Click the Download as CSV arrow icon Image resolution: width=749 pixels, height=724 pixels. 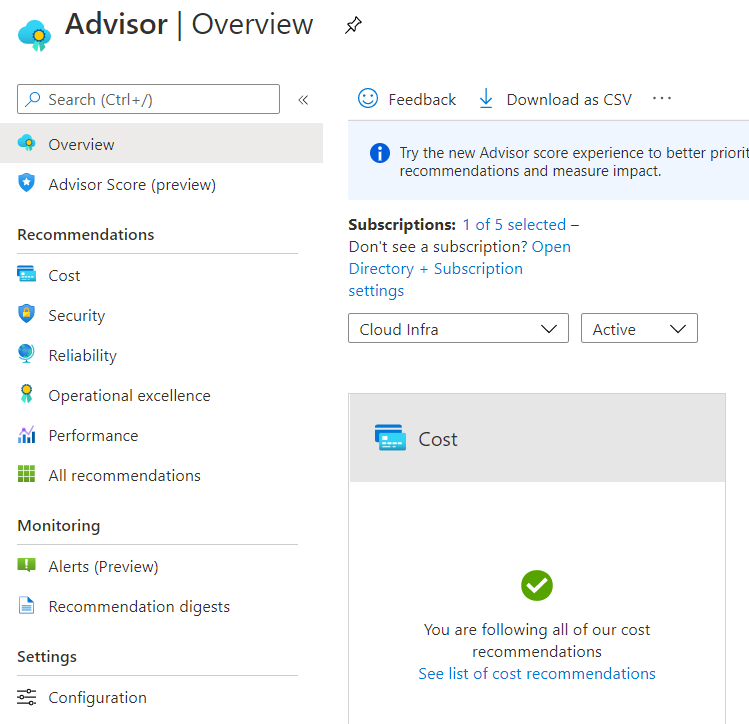(486, 98)
